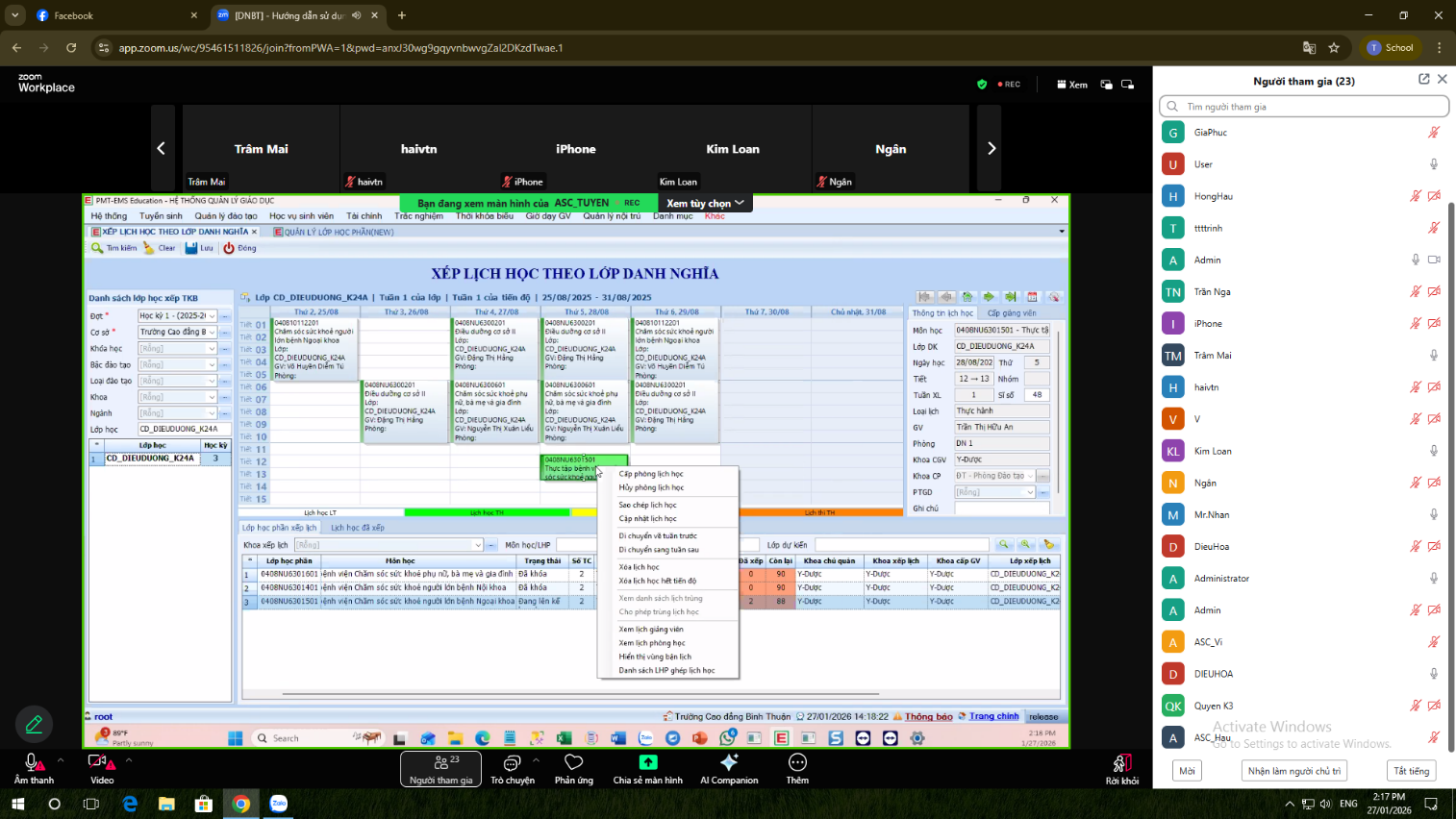Pop out the participants panel
Image resolution: width=1456 pixels, height=819 pixels.
(1423, 80)
